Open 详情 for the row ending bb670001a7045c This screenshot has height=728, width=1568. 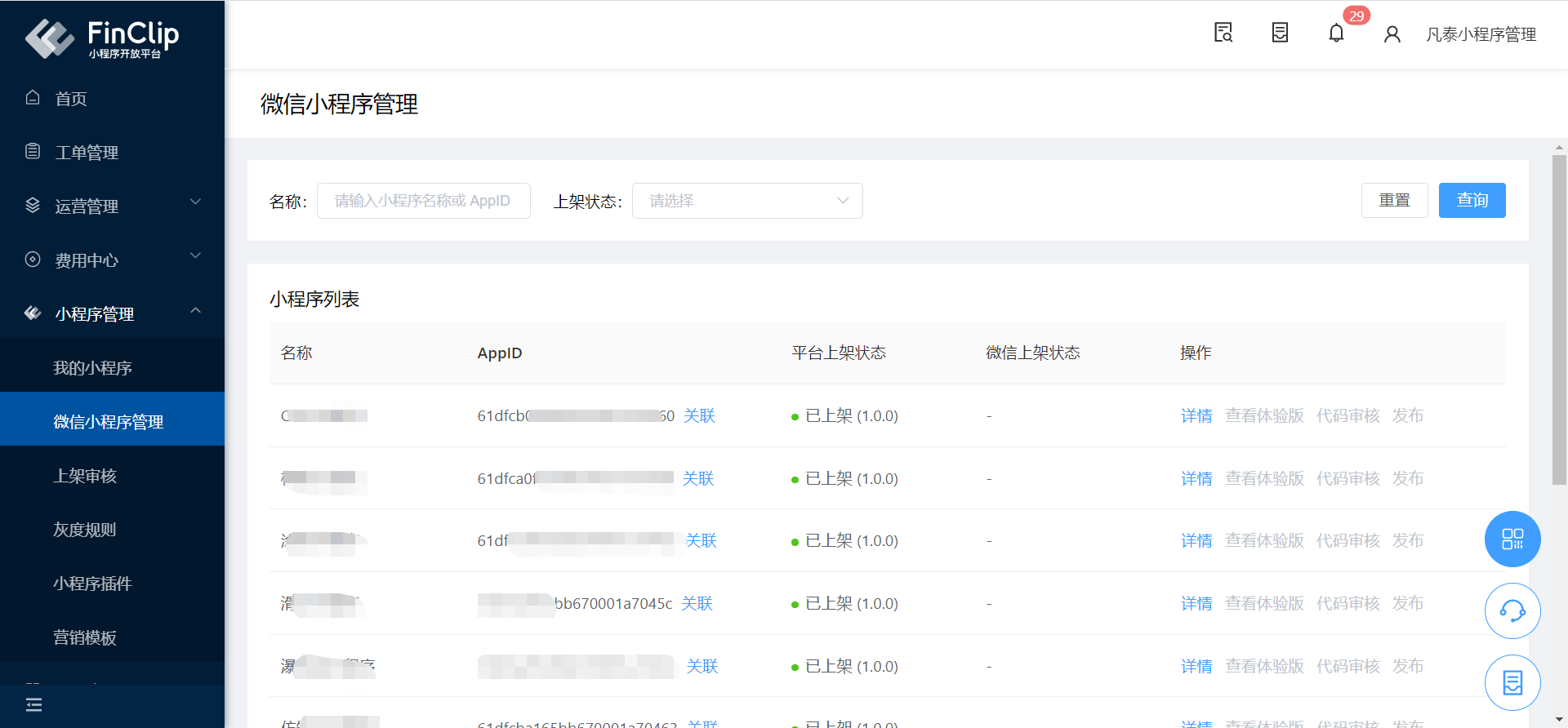click(x=1196, y=603)
